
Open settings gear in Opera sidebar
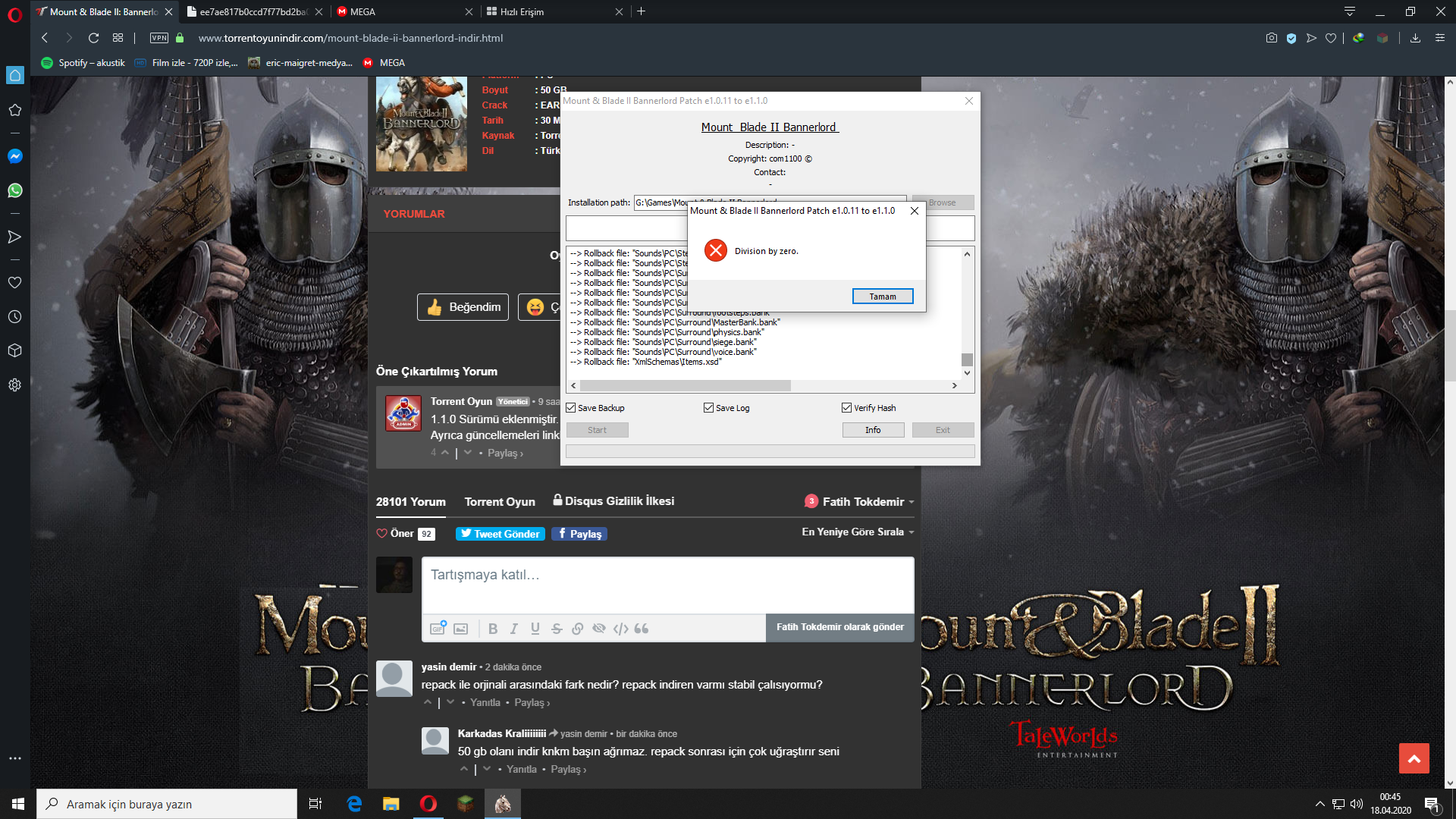14,385
